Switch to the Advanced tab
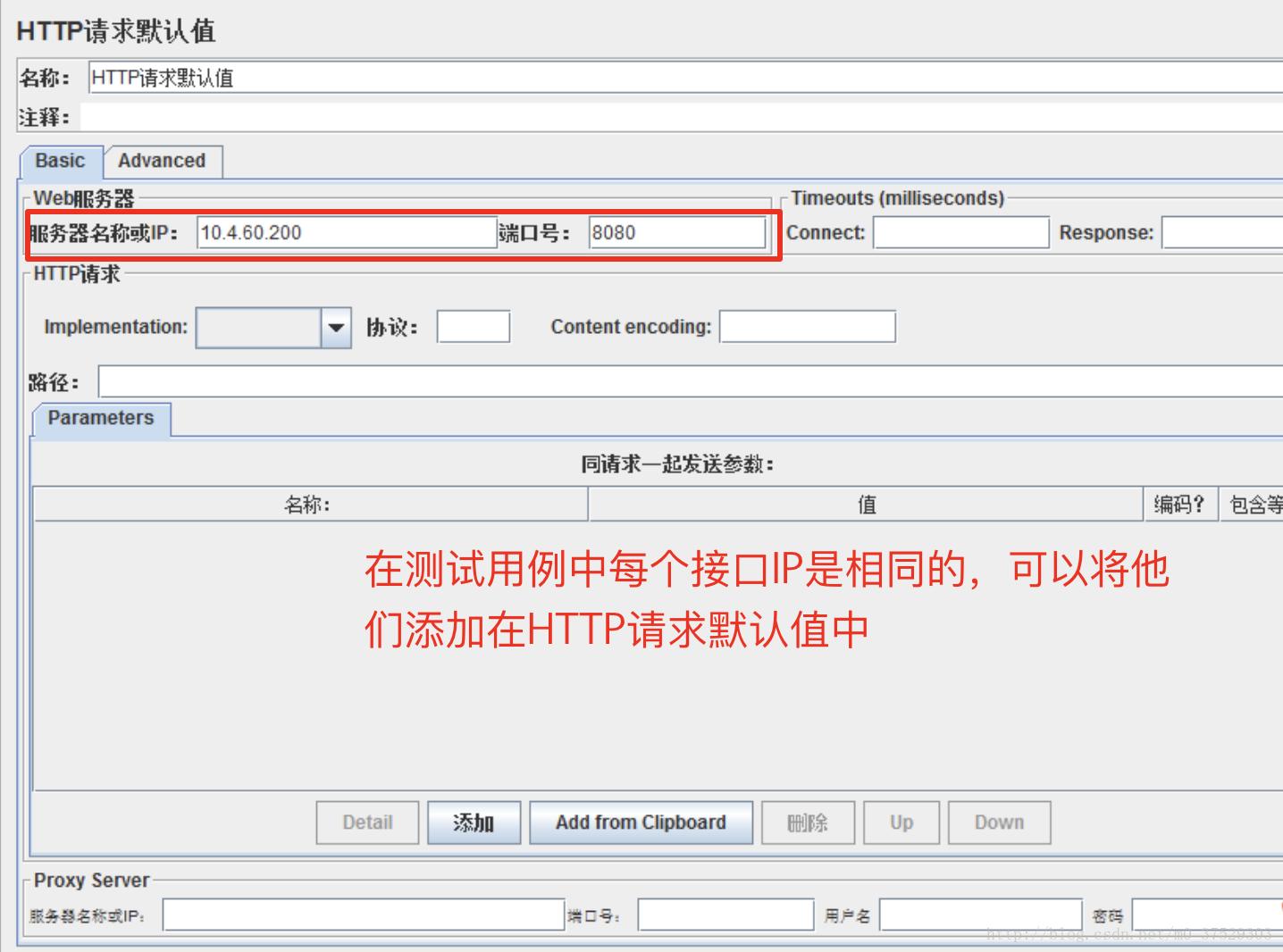The width and height of the screenshot is (1283, 952). tap(163, 161)
